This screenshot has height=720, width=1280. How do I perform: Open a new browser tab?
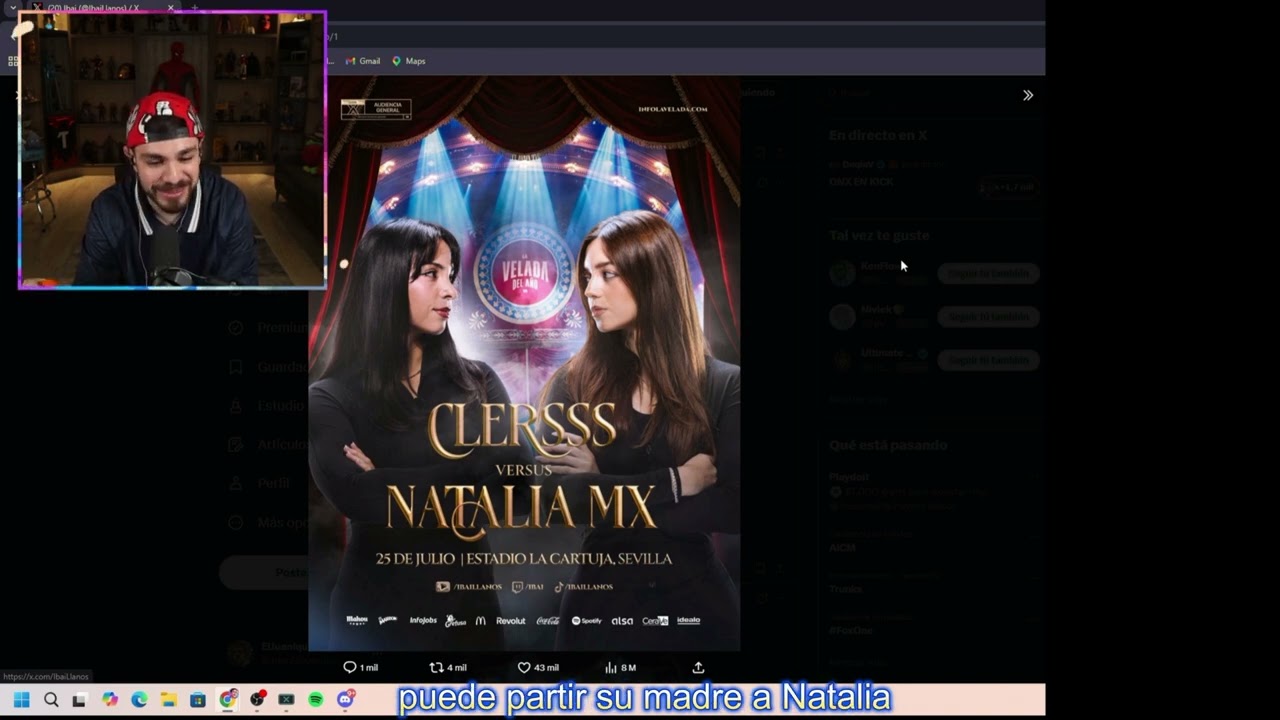point(194,8)
